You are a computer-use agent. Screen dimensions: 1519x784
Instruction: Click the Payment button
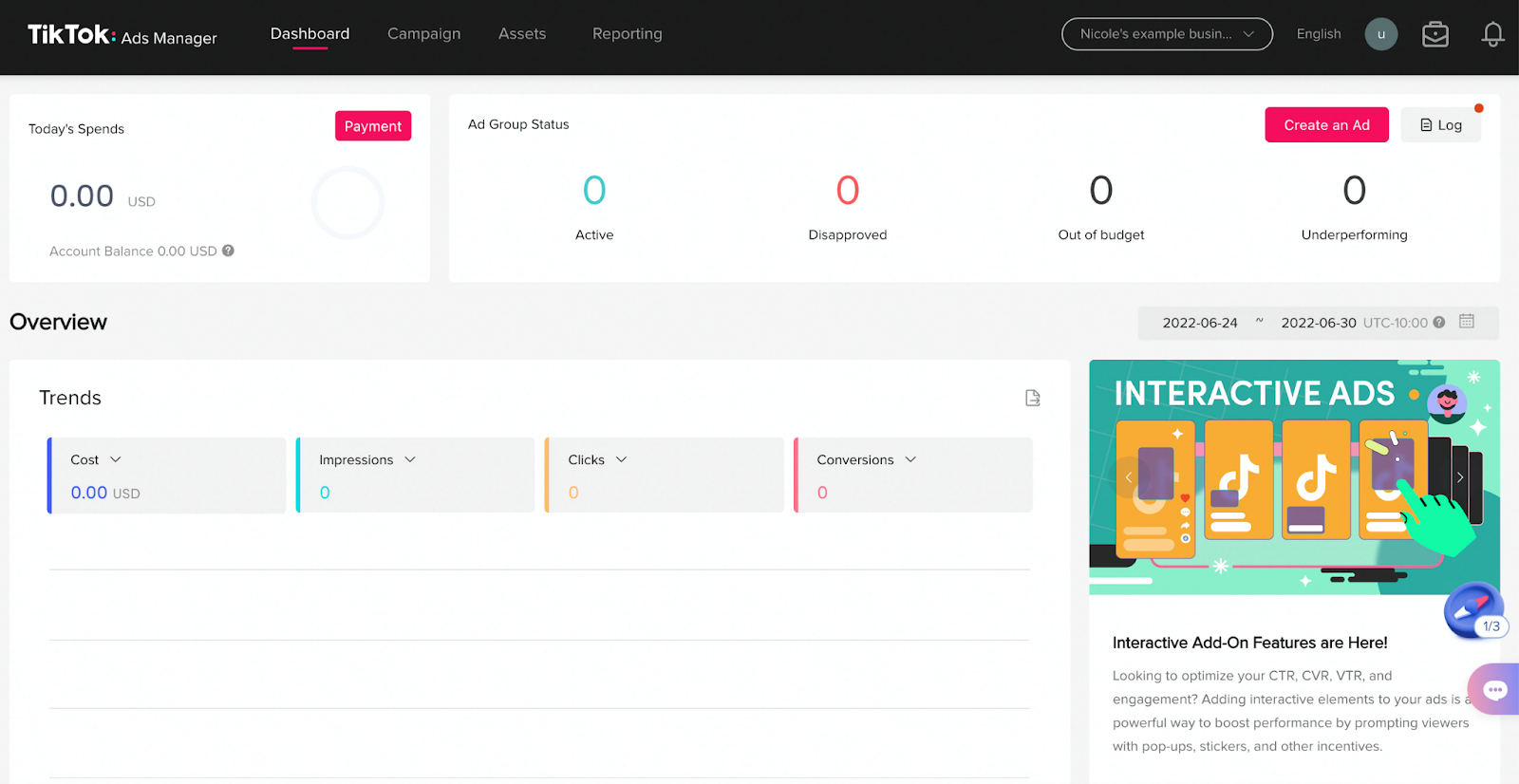pos(372,126)
